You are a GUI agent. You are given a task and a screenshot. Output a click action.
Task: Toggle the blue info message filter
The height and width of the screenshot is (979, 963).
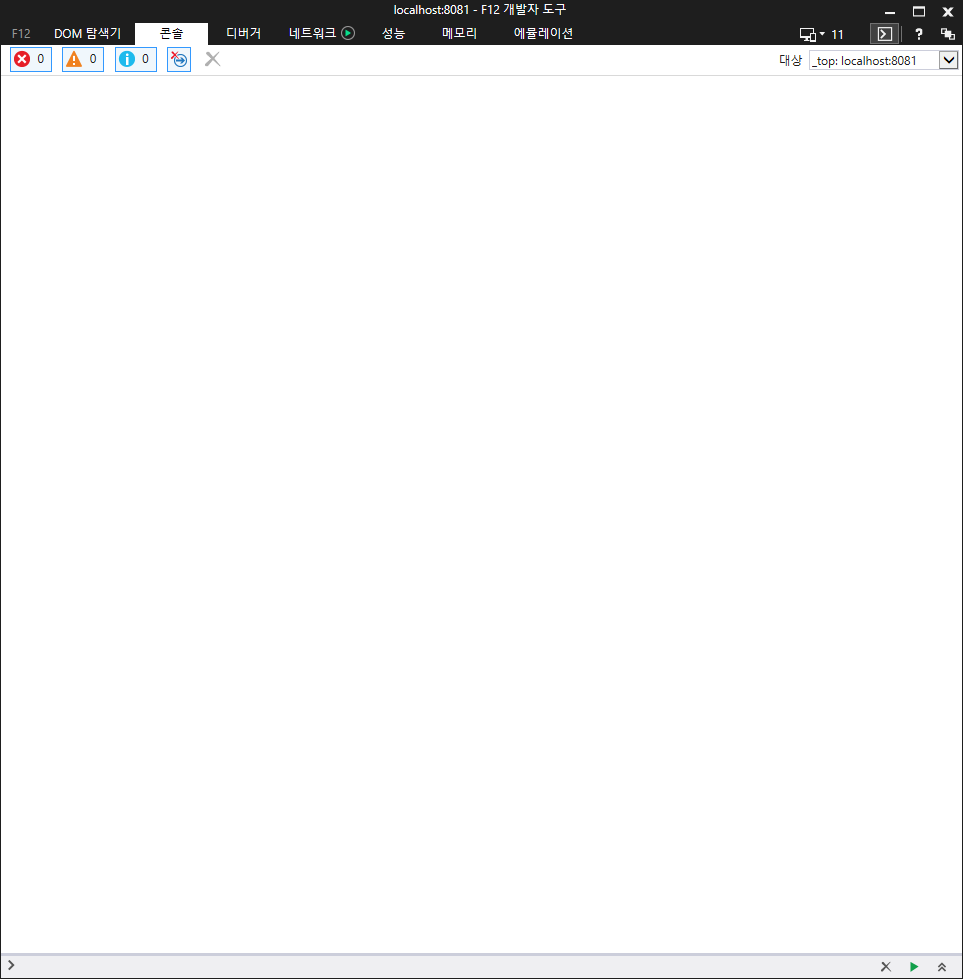click(136, 59)
